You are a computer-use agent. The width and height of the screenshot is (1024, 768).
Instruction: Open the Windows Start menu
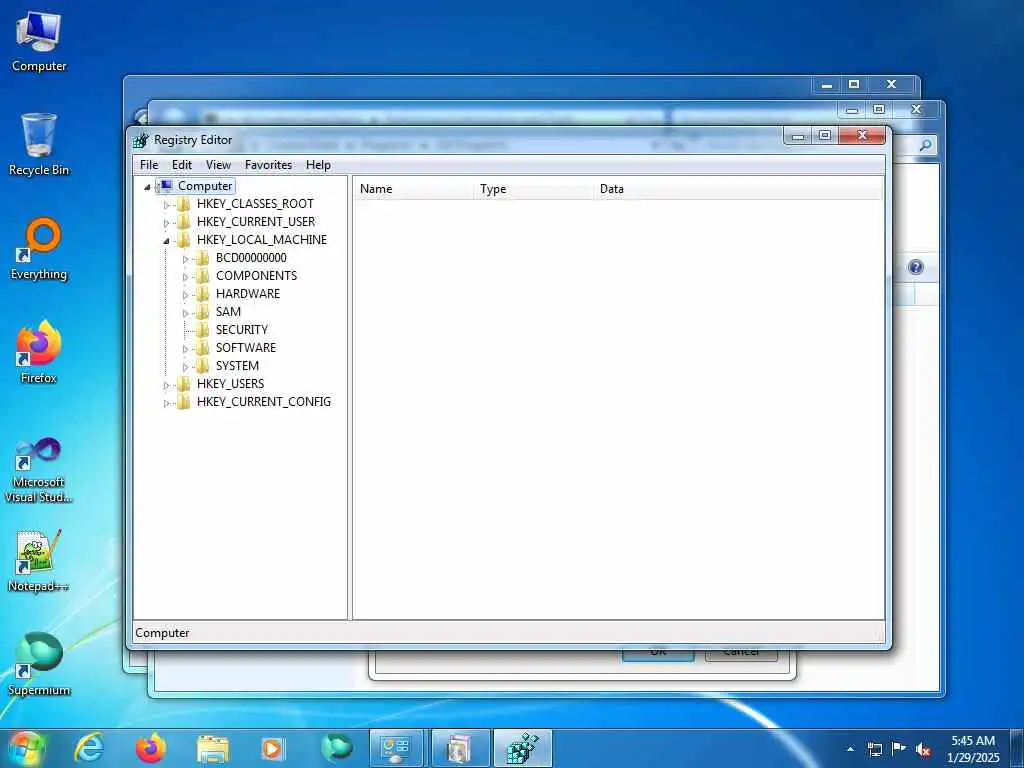tap(25, 748)
